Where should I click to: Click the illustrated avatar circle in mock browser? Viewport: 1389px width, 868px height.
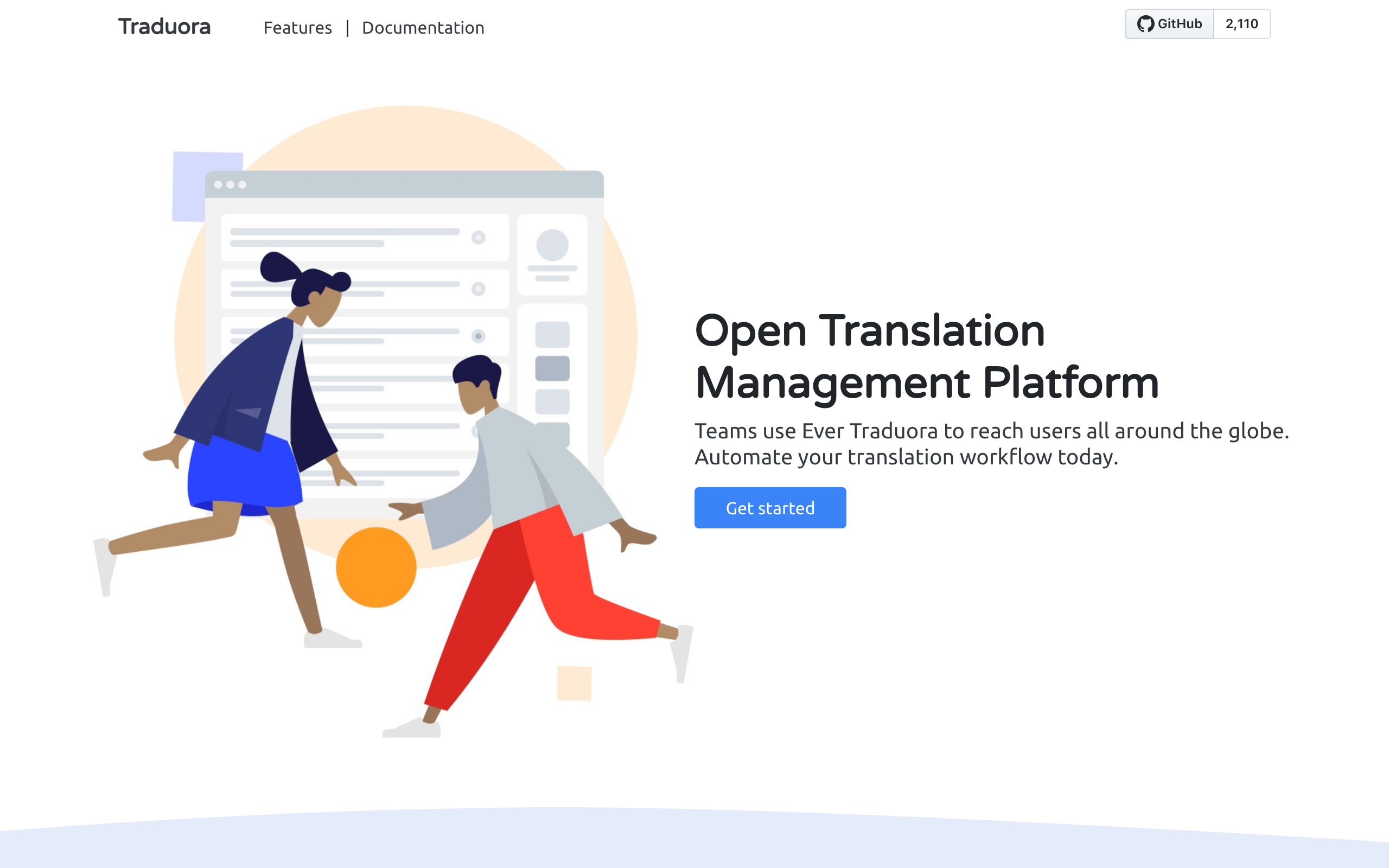click(552, 245)
